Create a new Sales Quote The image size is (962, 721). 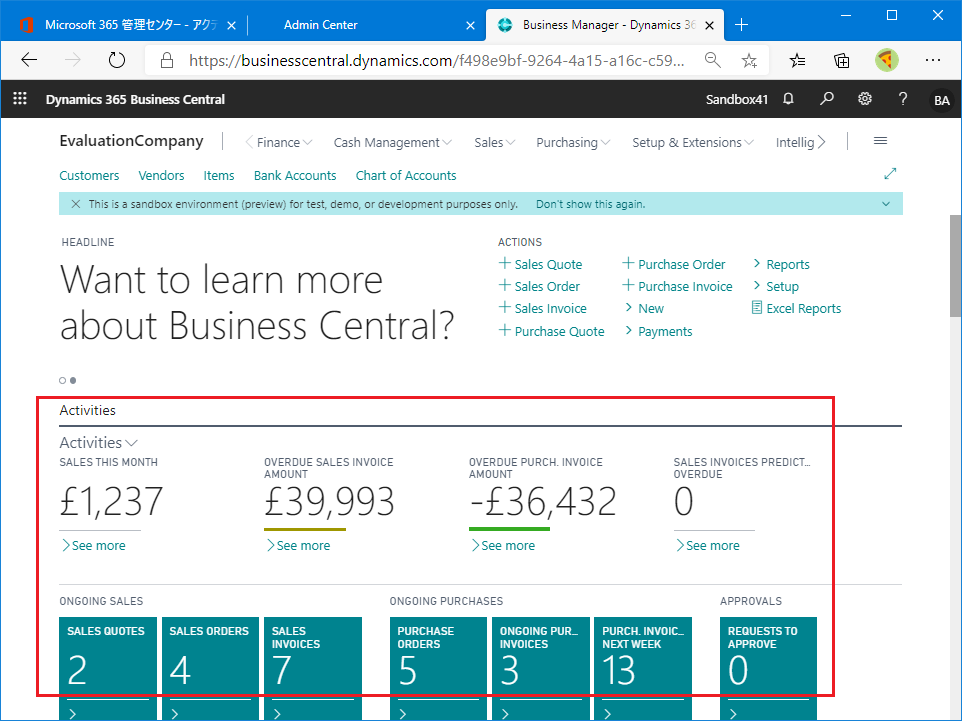541,264
